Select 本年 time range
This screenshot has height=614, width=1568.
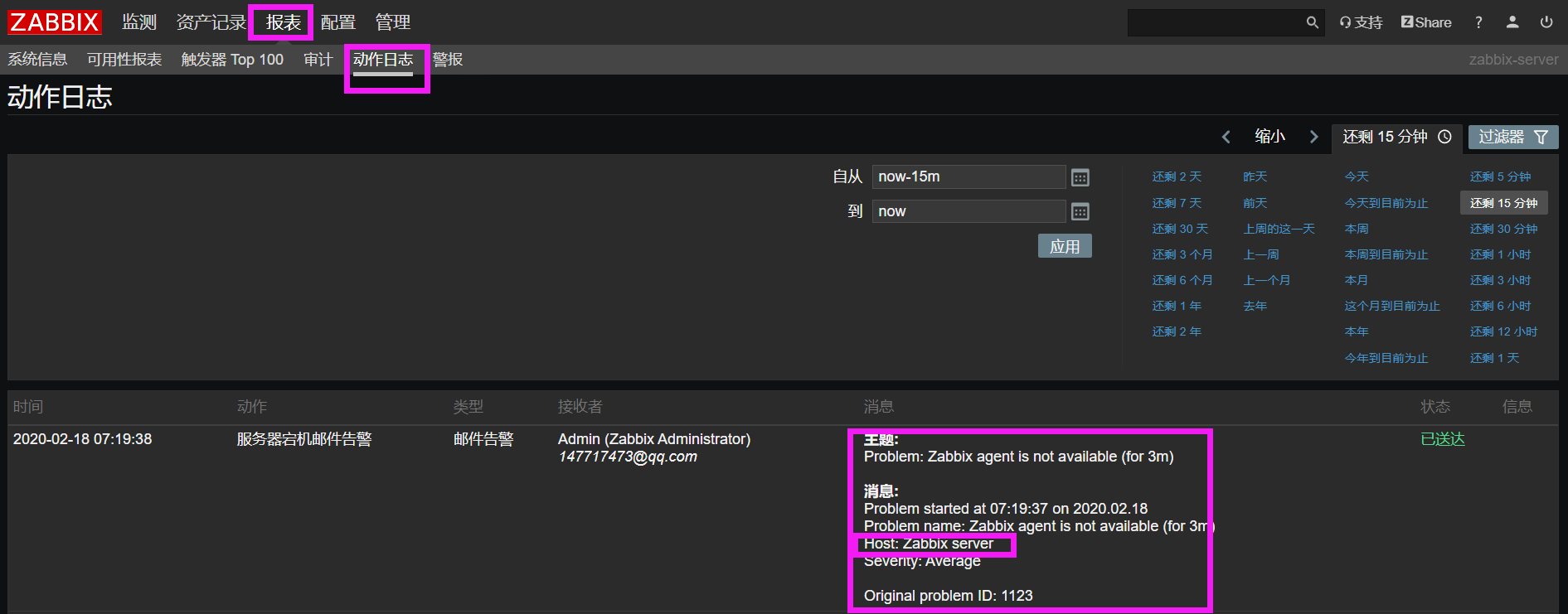click(1357, 331)
